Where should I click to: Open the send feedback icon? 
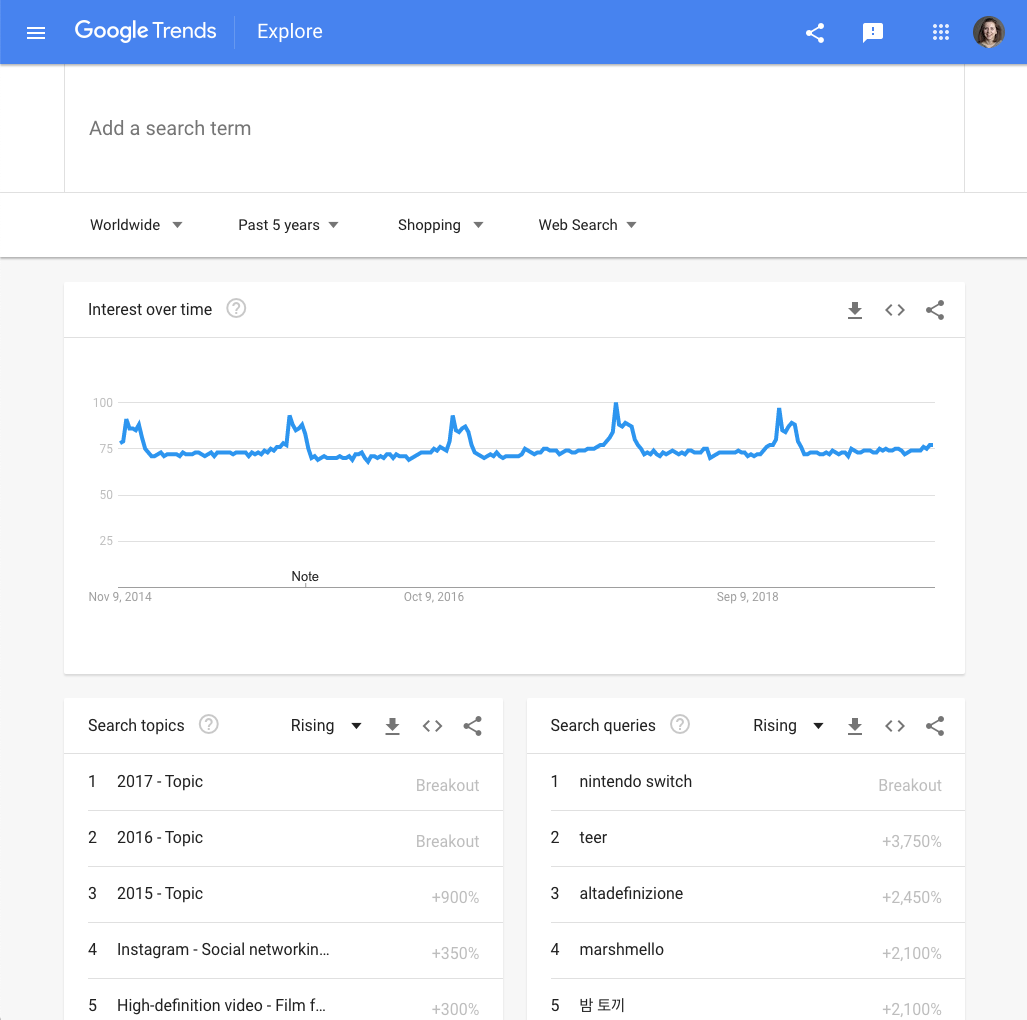point(873,32)
